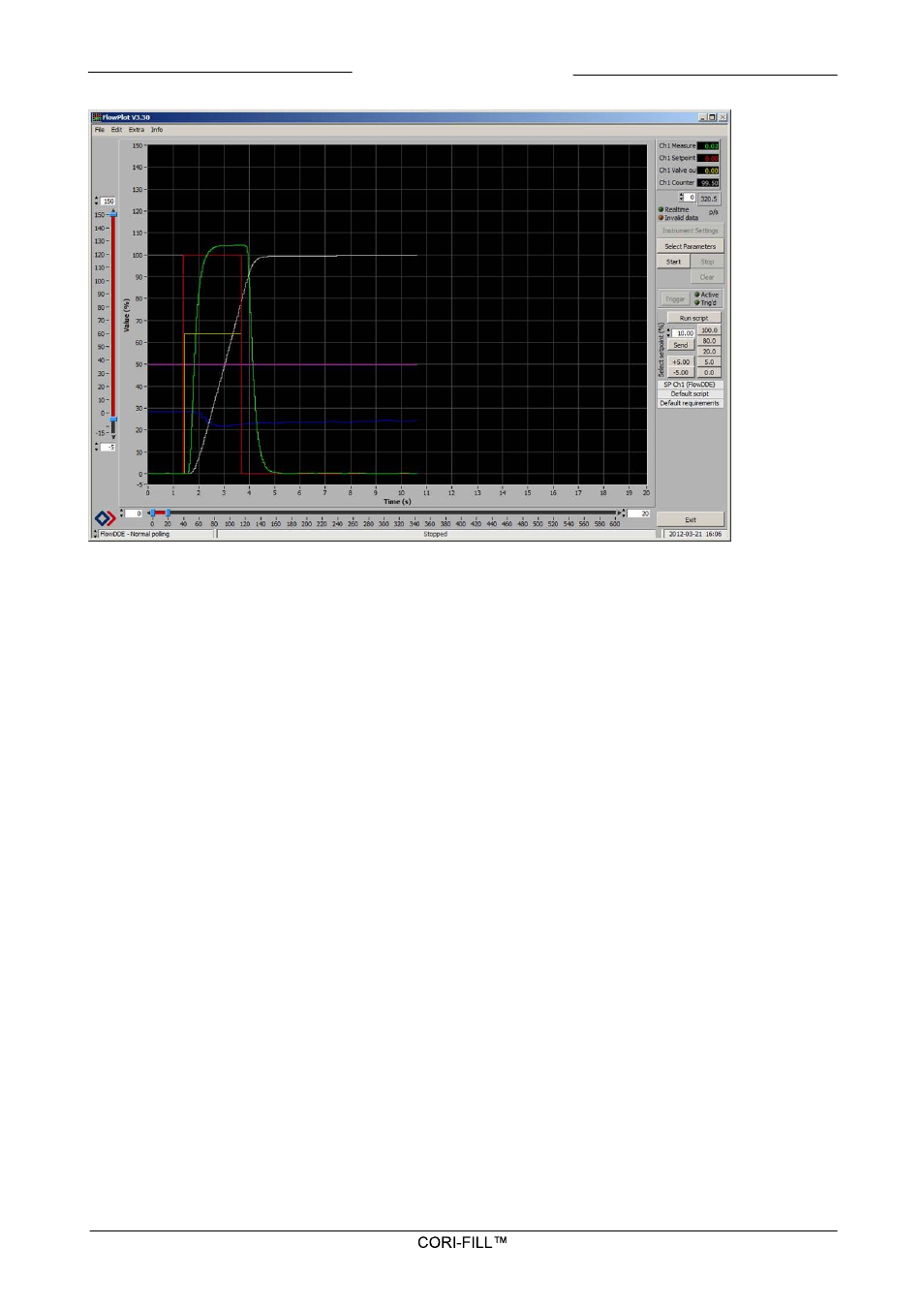Click the setpoint field stepper arrows
Screen dimensions: 924x1308
669,333
